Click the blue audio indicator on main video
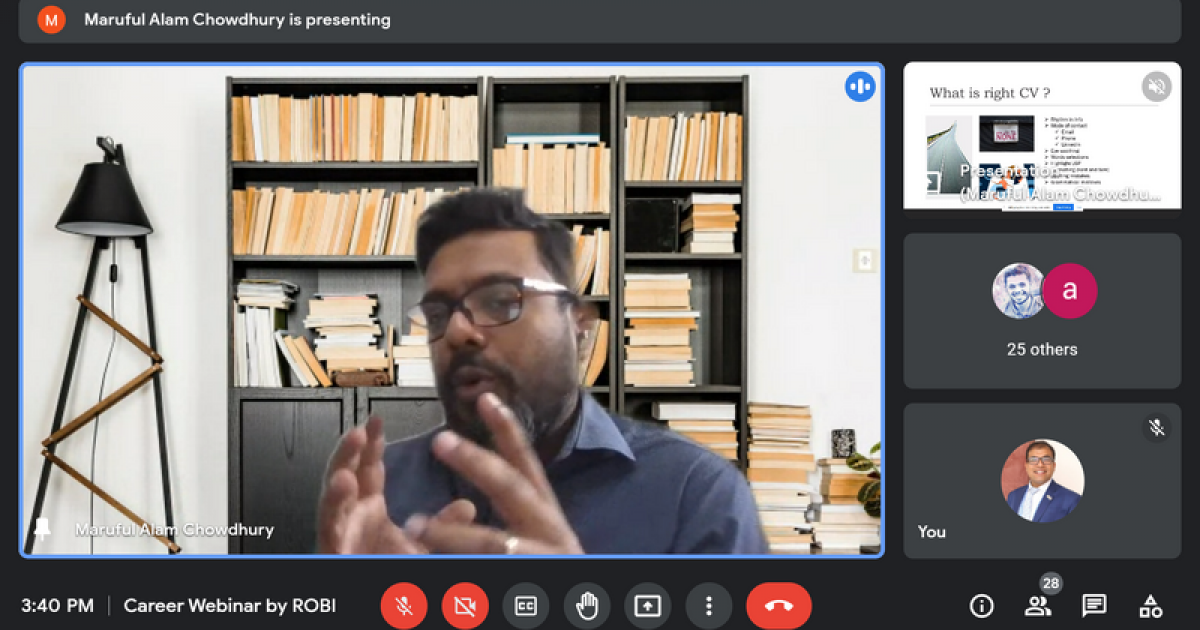Viewport: 1200px width, 630px height. click(859, 86)
